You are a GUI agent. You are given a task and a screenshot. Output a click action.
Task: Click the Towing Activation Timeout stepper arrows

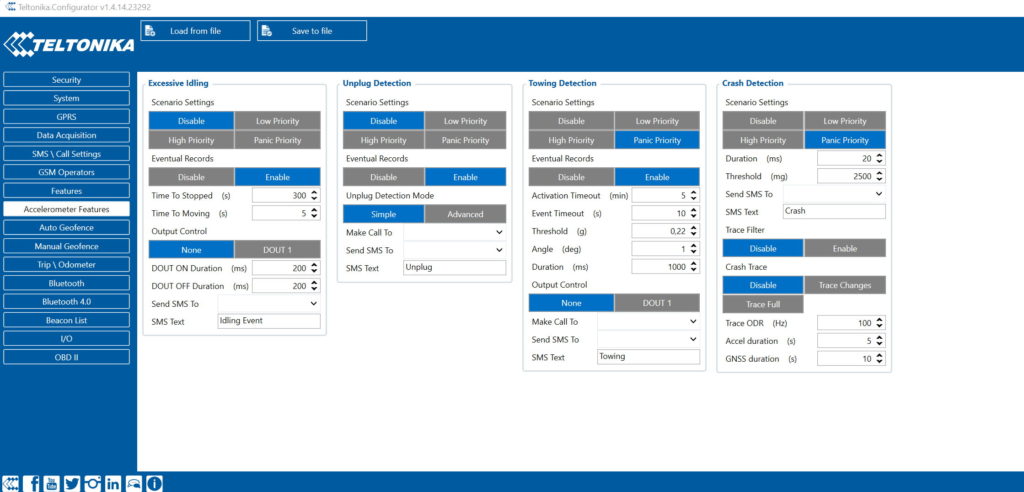pos(694,195)
